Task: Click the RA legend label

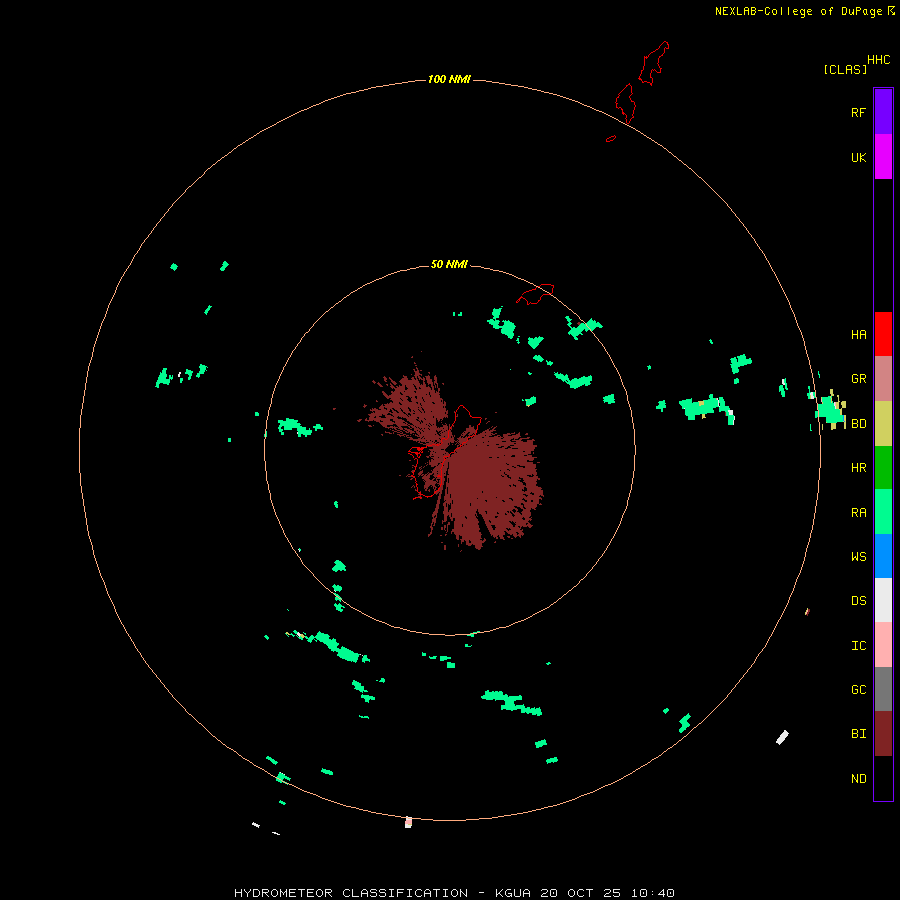Action: point(858,513)
